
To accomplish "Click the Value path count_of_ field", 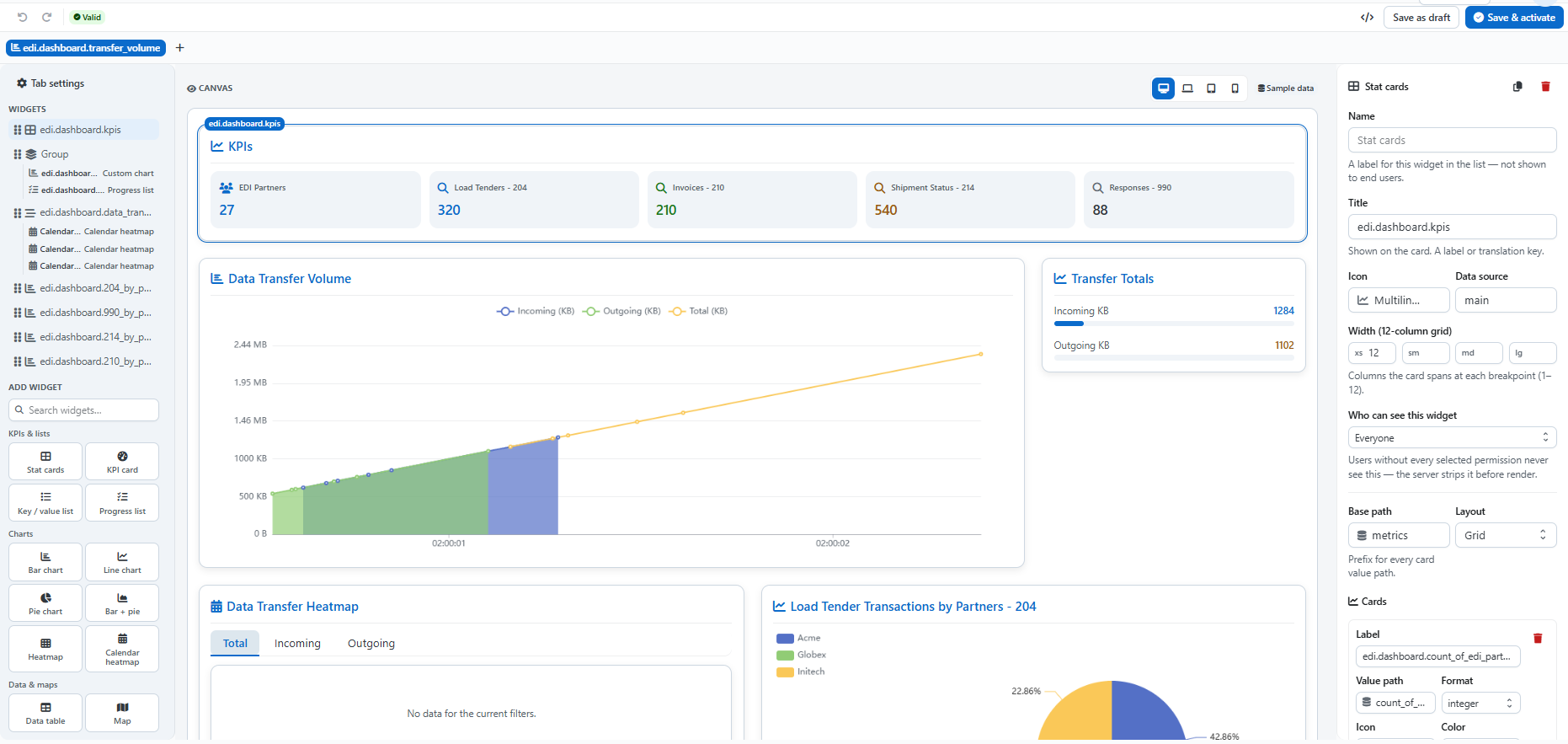I will [x=1395, y=703].
